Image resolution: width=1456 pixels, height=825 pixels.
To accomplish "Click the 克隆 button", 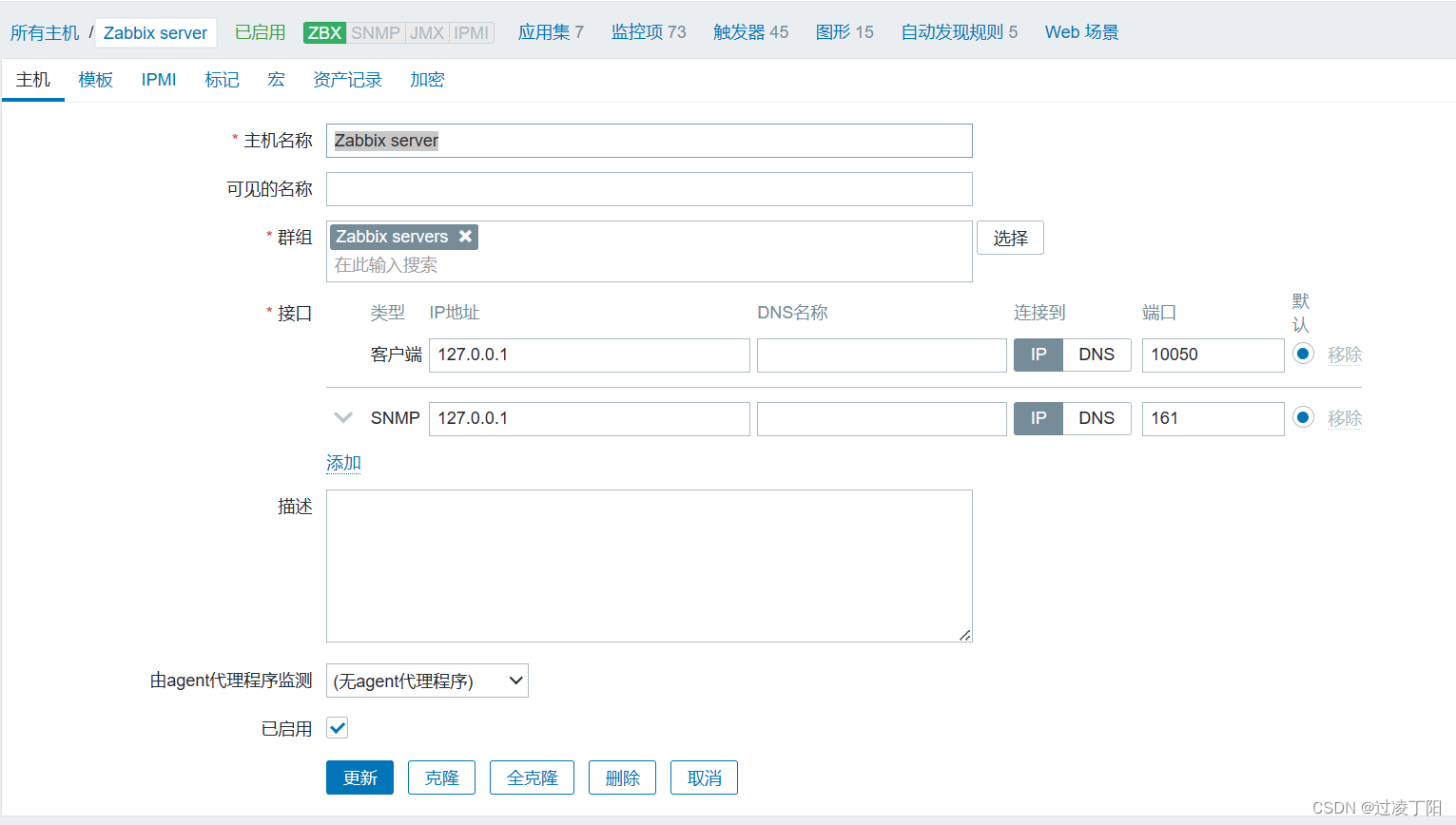I will point(441,777).
